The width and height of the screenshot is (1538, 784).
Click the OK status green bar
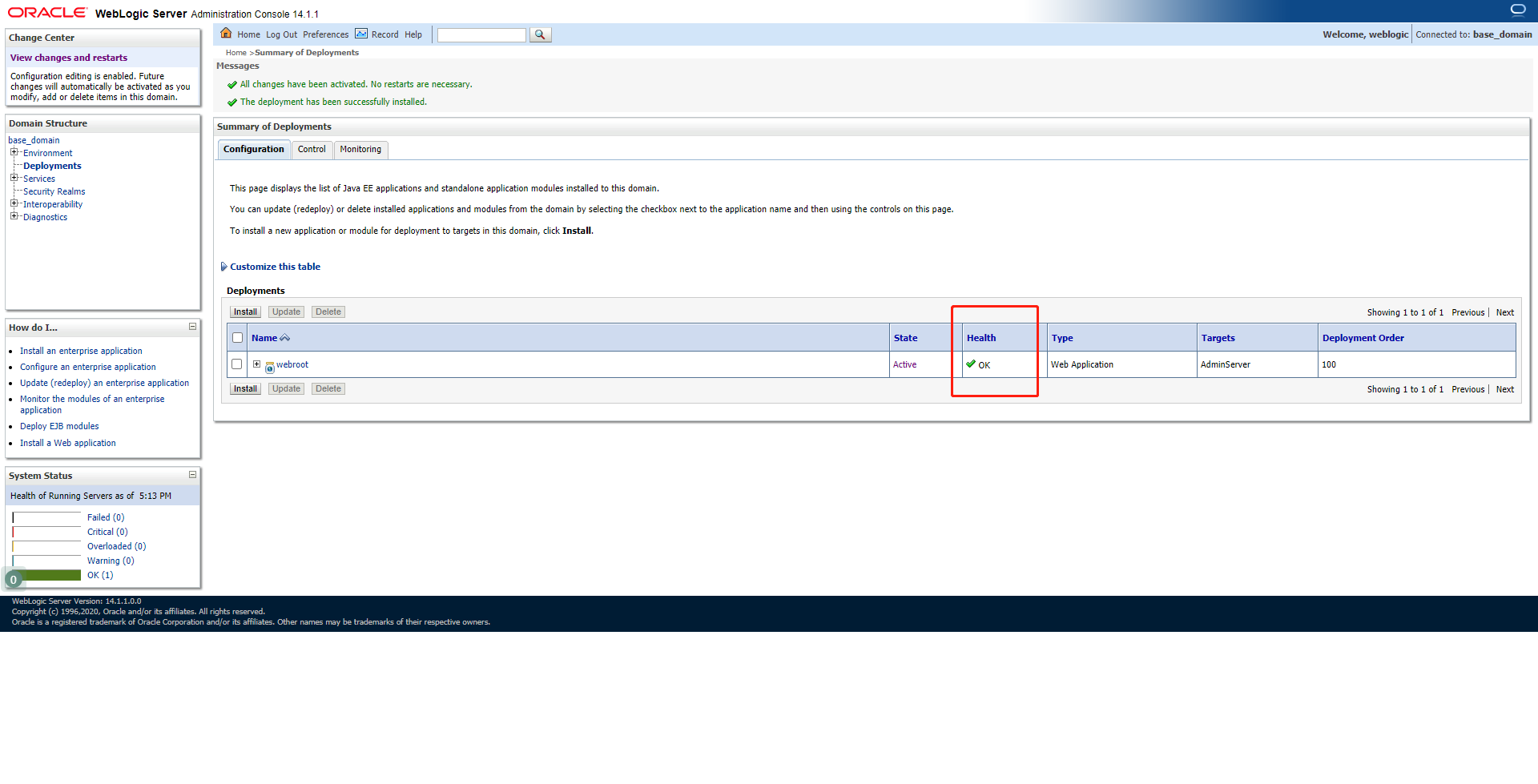click(x=46, y=575)
